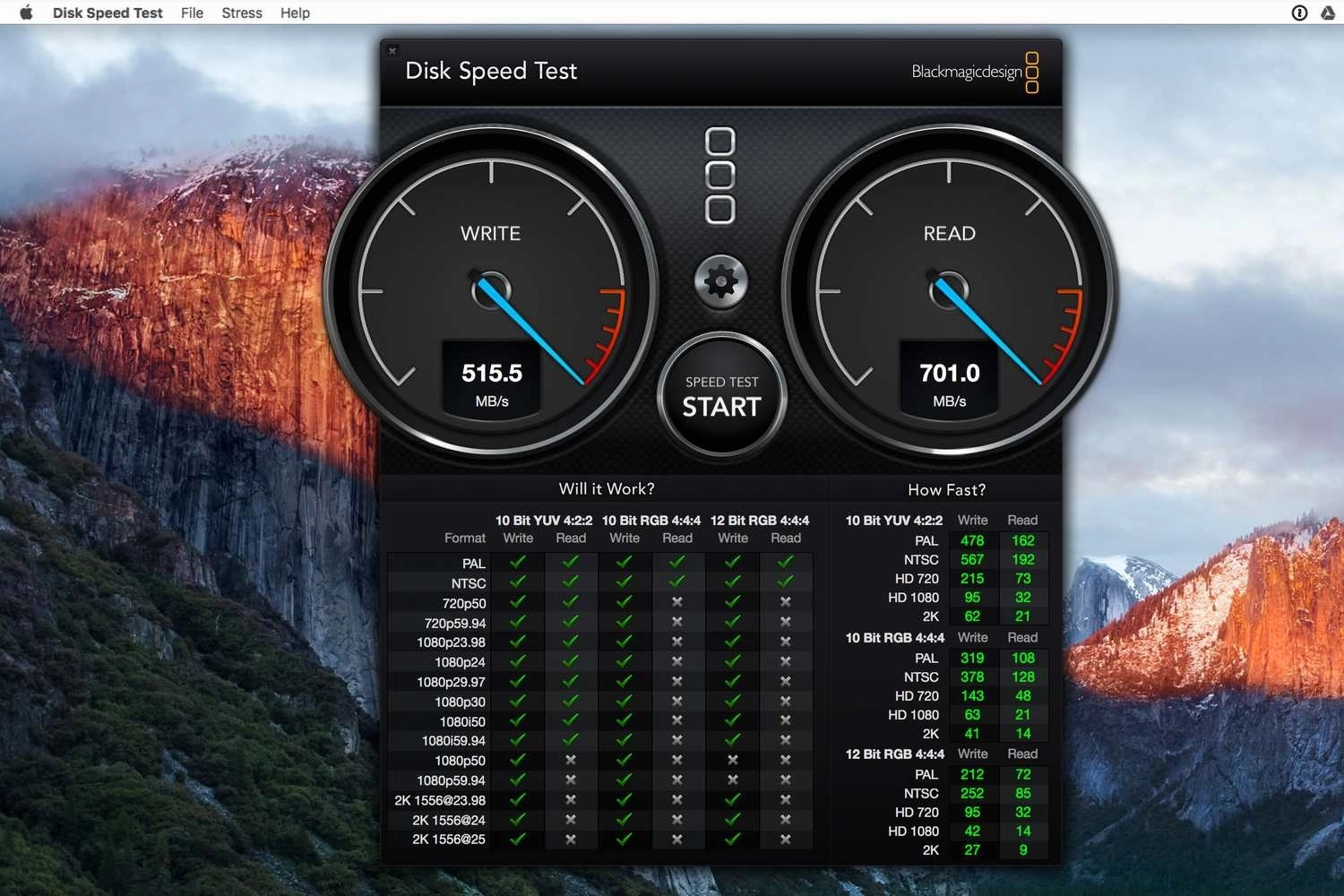The height and width of the screenshot is (896, 1344).
Task: Toggle the middle stress indicator square
Action: [x=719, y=176]
